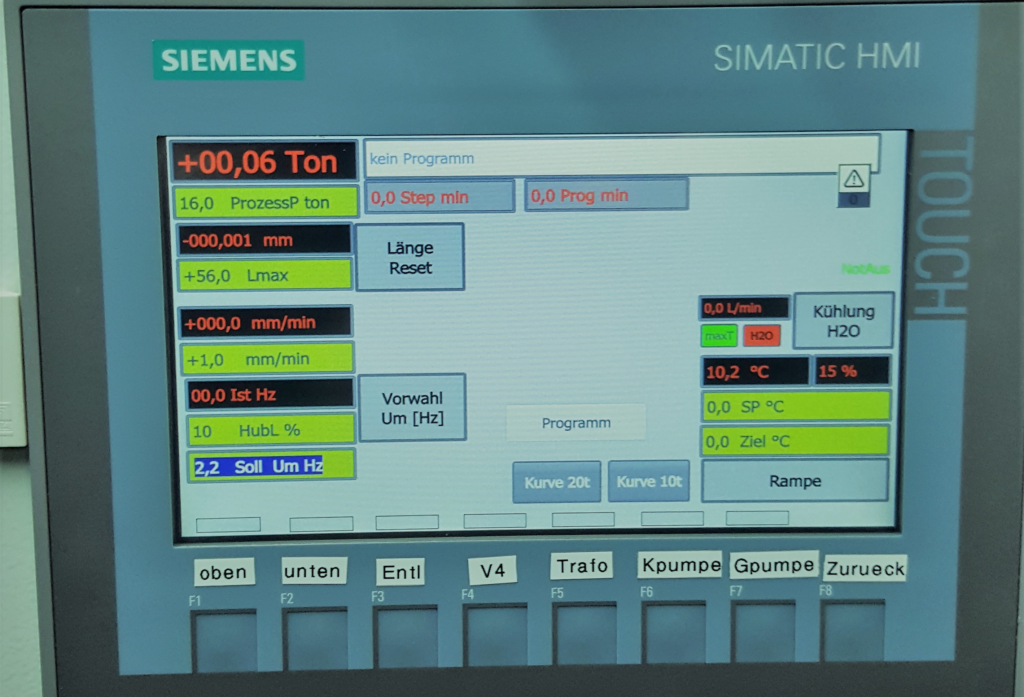
Task: Select the Kurve 20t curve
Action: coord(557,482)
